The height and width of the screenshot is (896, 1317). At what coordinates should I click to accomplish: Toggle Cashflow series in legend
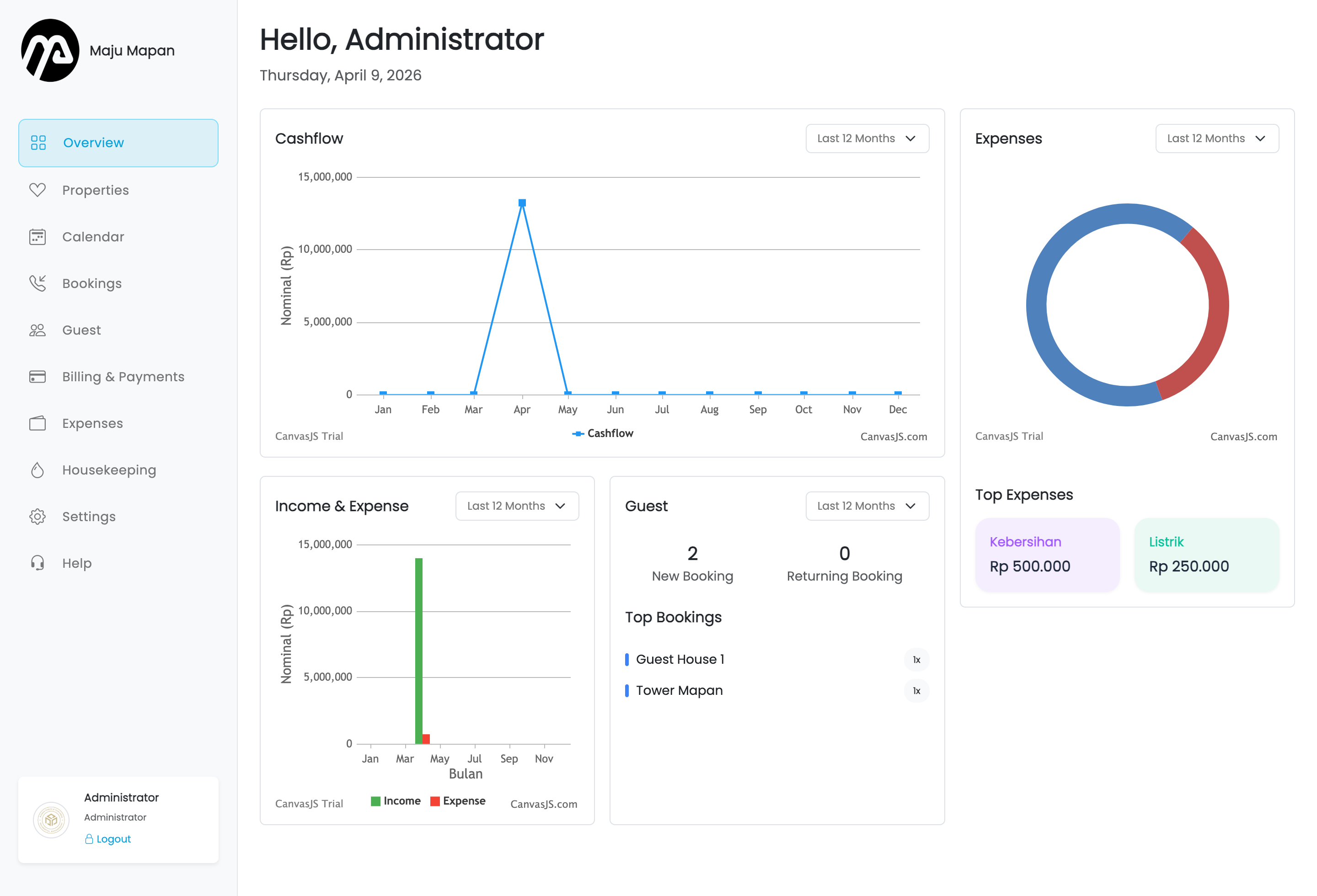[603, 433]
